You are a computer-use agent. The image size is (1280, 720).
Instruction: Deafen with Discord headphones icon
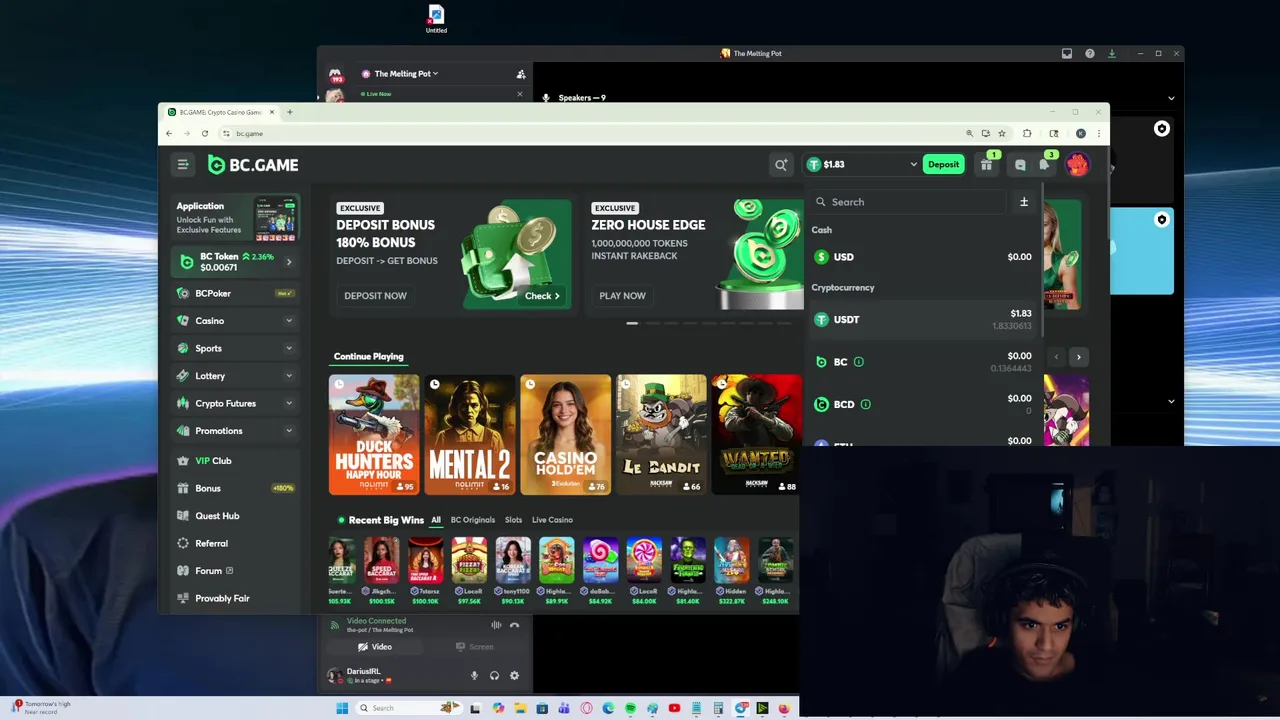pyautogui.click(x=494, y=676)
